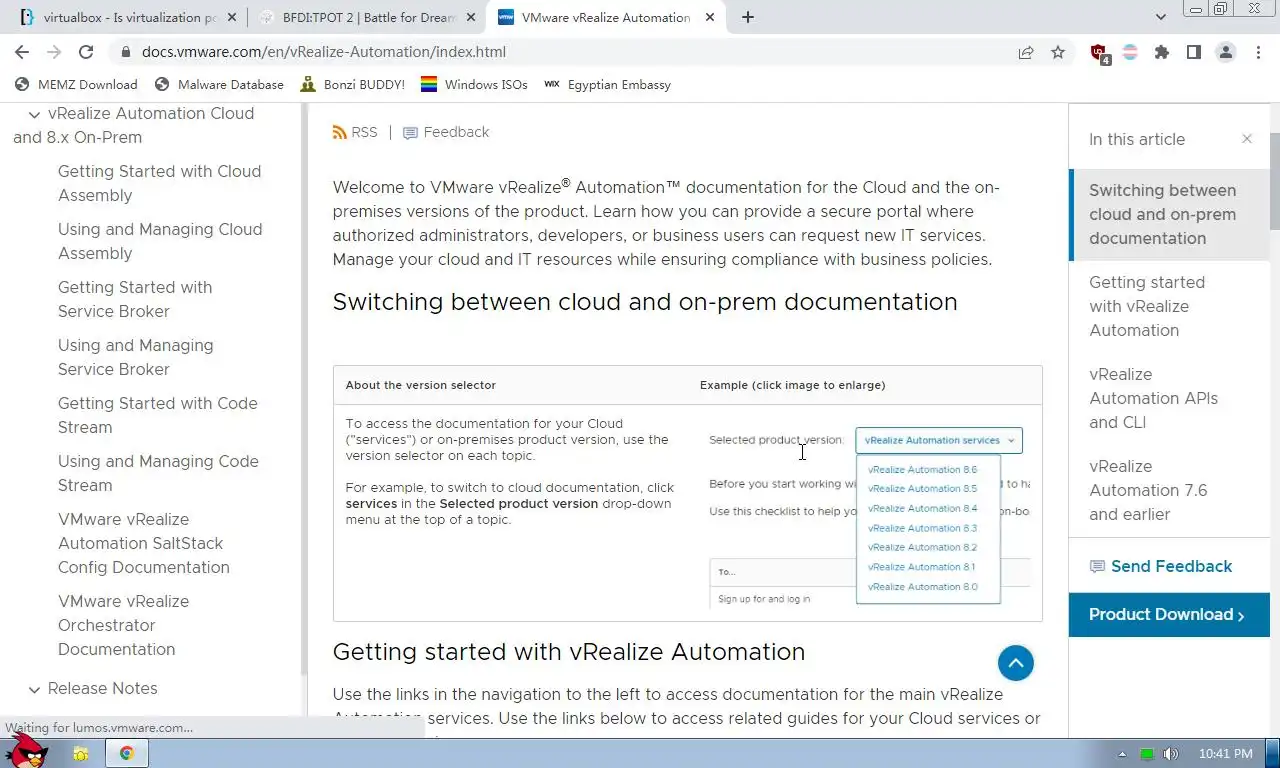
Task: Select the VMware vRealize Automation tab
Action: (605, 17)
